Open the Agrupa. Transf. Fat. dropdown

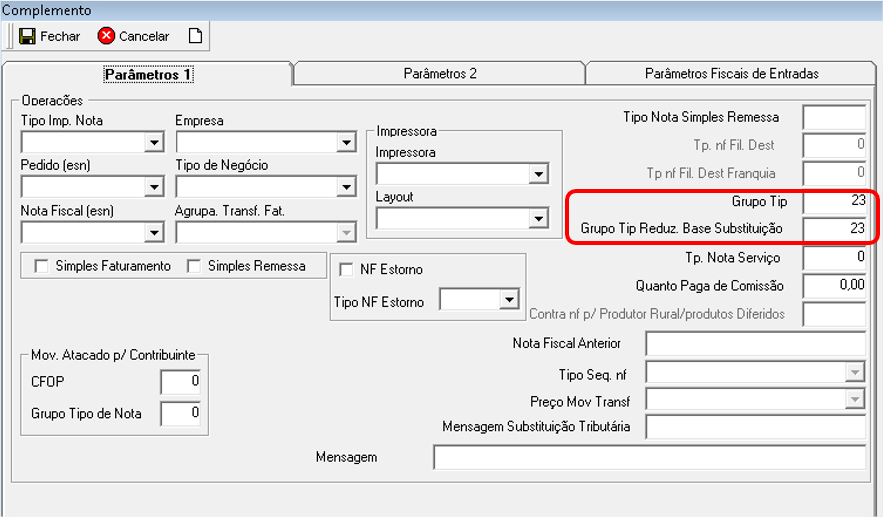click(347, 232)
